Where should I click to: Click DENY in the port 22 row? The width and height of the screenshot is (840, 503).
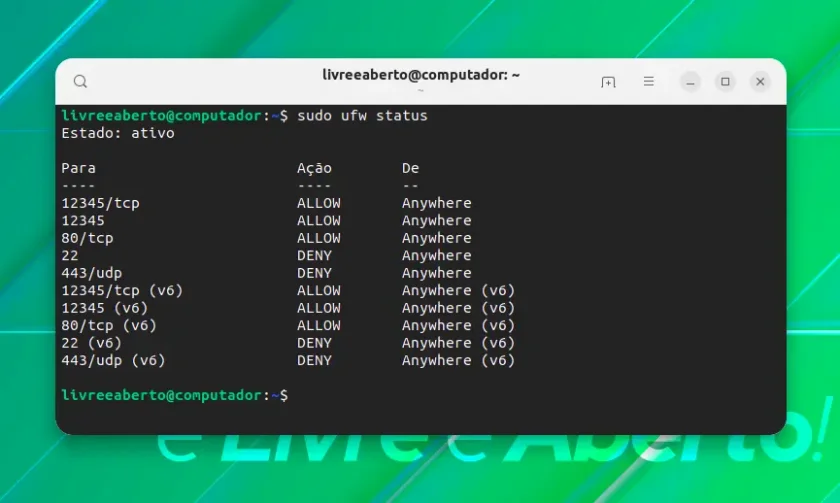(x=314, y=256)
